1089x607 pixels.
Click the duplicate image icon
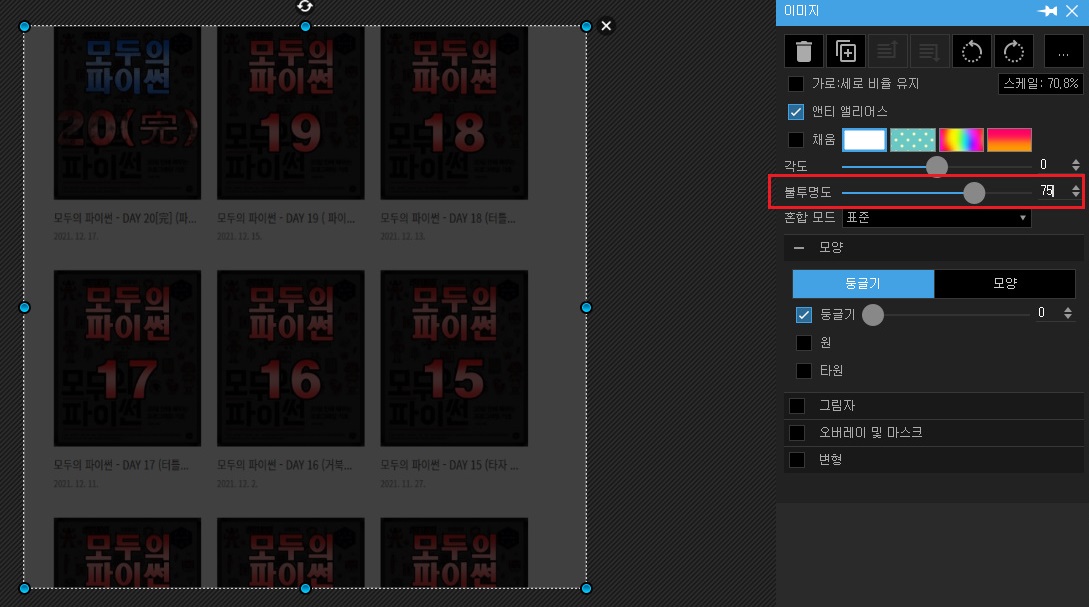[x=845, y=51]
